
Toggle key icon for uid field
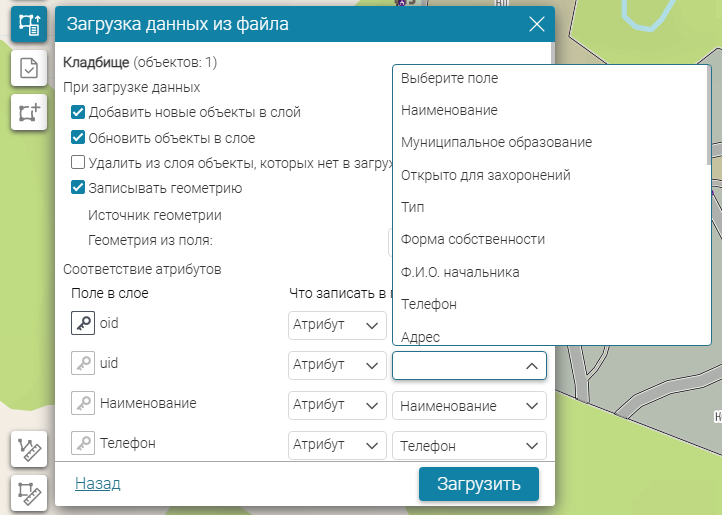coord(83,364)
